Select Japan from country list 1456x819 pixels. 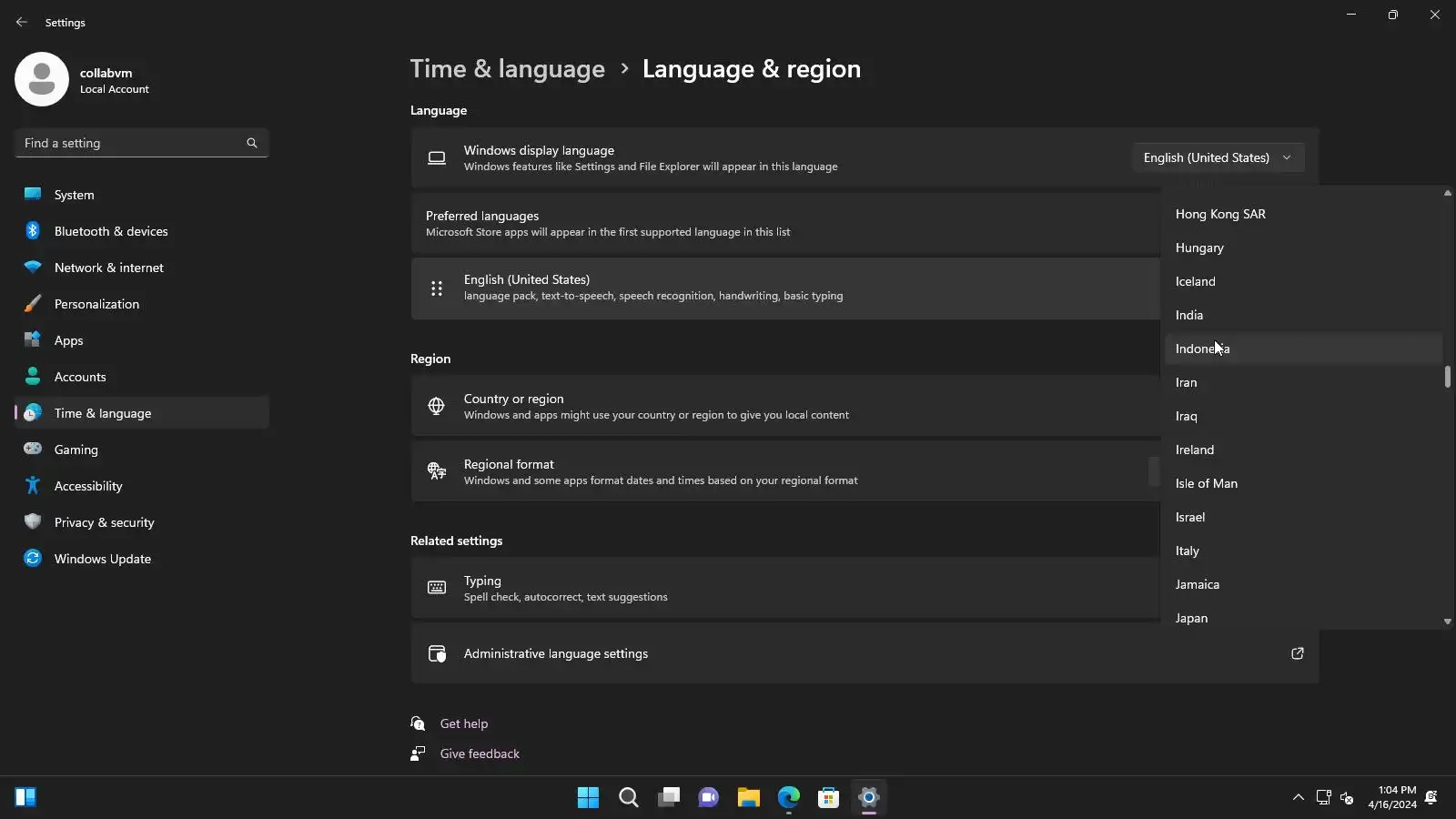click(1303, 617)
